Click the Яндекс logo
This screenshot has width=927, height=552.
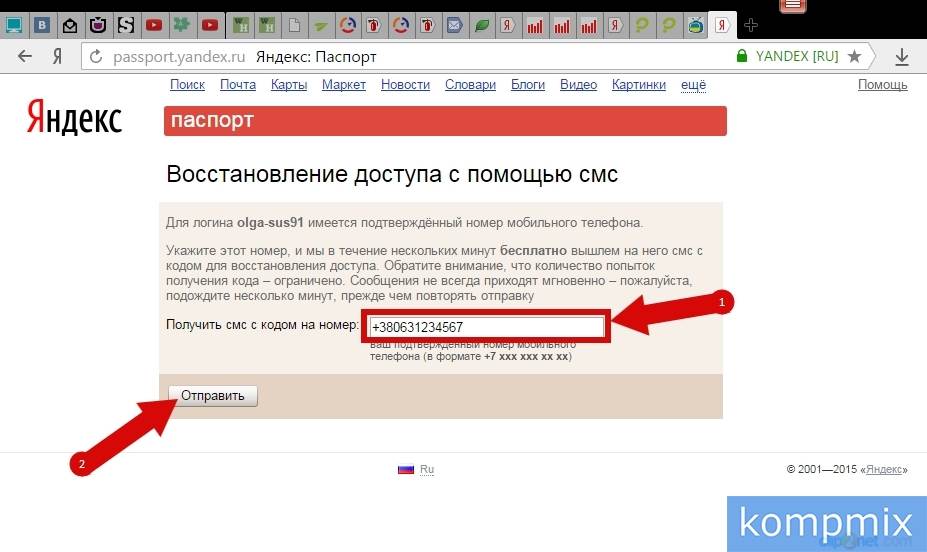[x=73, y=117]
